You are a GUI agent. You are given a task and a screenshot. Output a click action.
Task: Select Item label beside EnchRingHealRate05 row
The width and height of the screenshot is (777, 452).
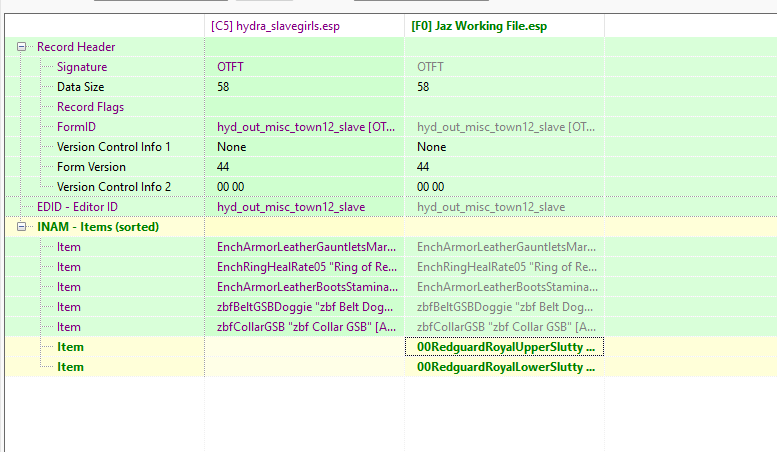tap(68, 267)
